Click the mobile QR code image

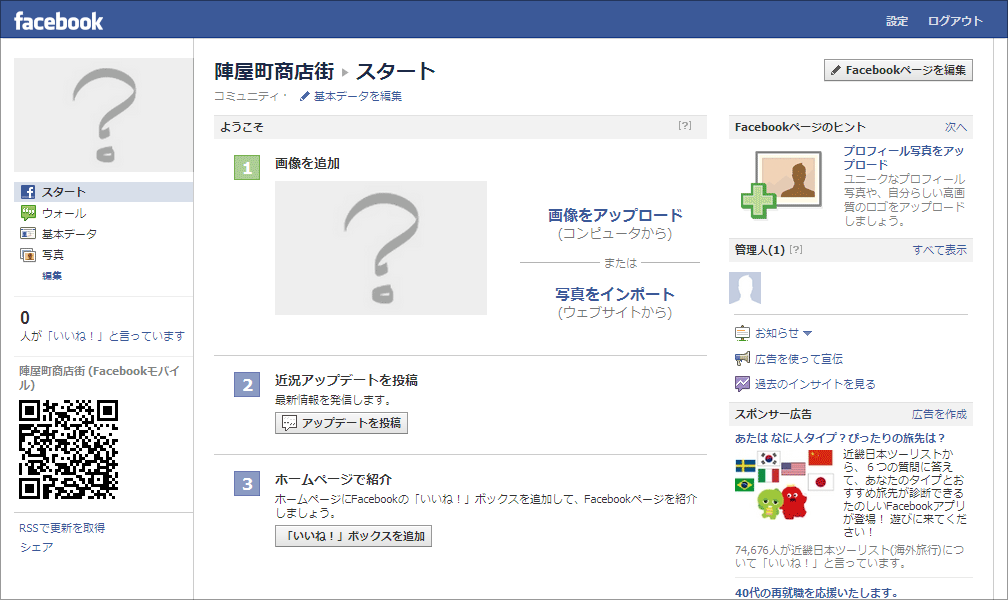tap(69, 450)
